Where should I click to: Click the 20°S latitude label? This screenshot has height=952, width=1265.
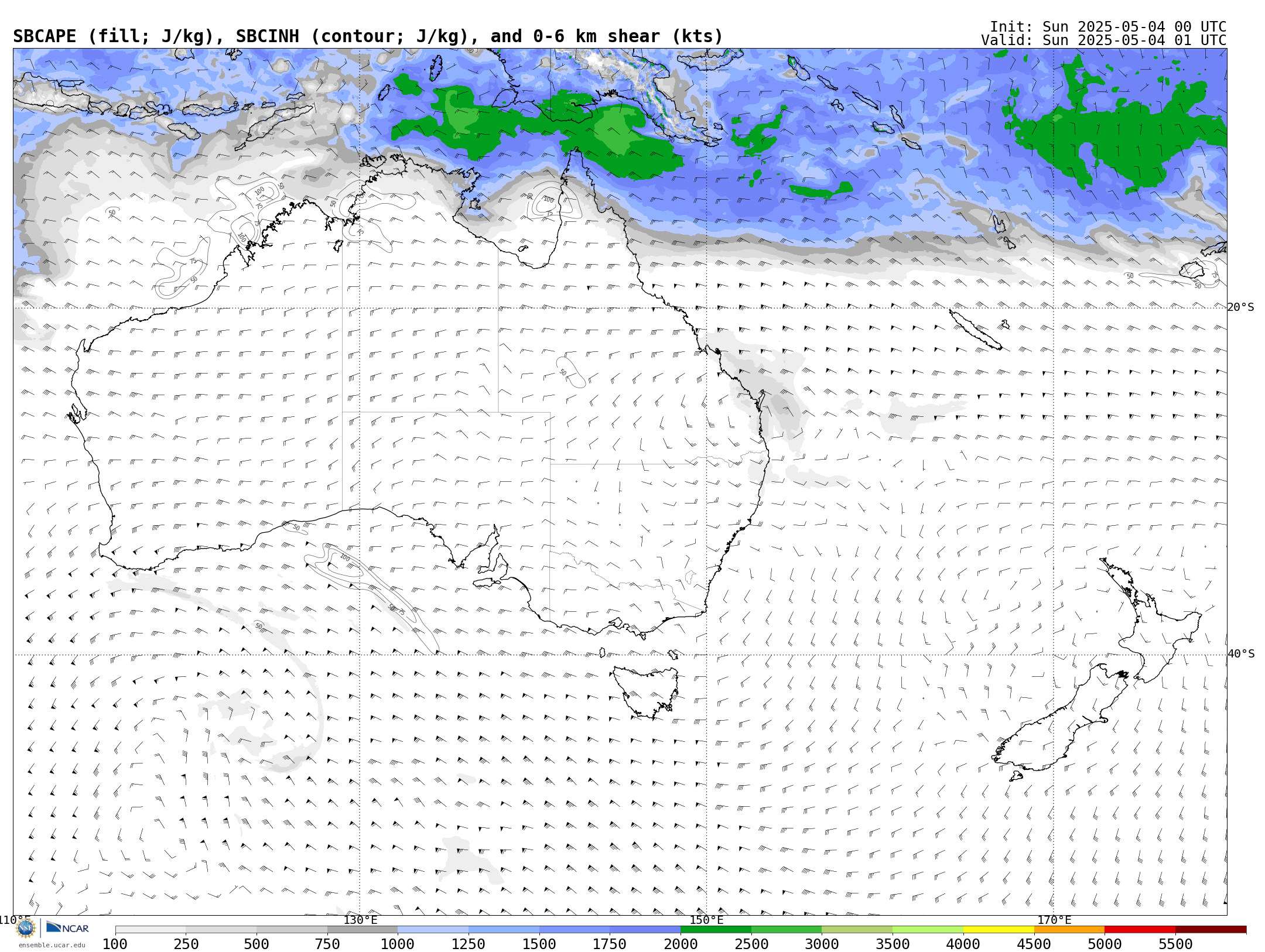pos(1241,307)
